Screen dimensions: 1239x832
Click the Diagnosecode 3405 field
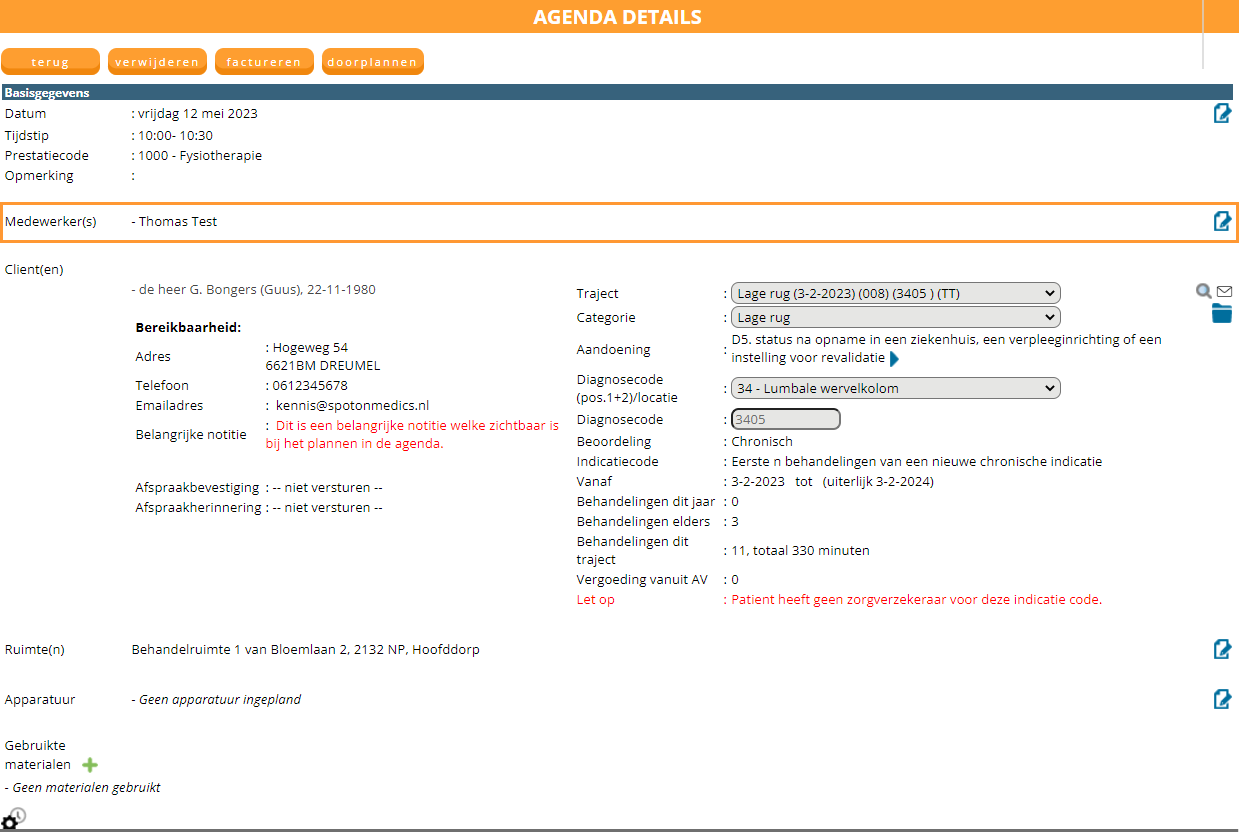[785, 420]
